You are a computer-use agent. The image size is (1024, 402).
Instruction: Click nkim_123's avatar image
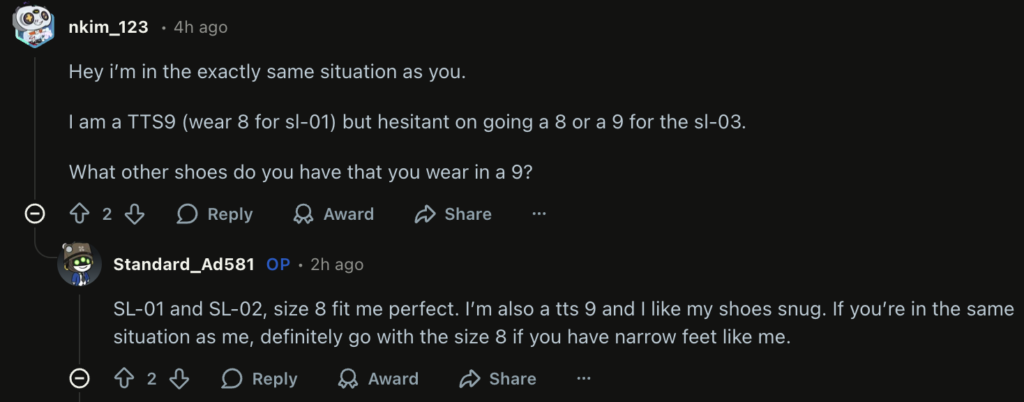pyautogui.click(x=35, y=24)
